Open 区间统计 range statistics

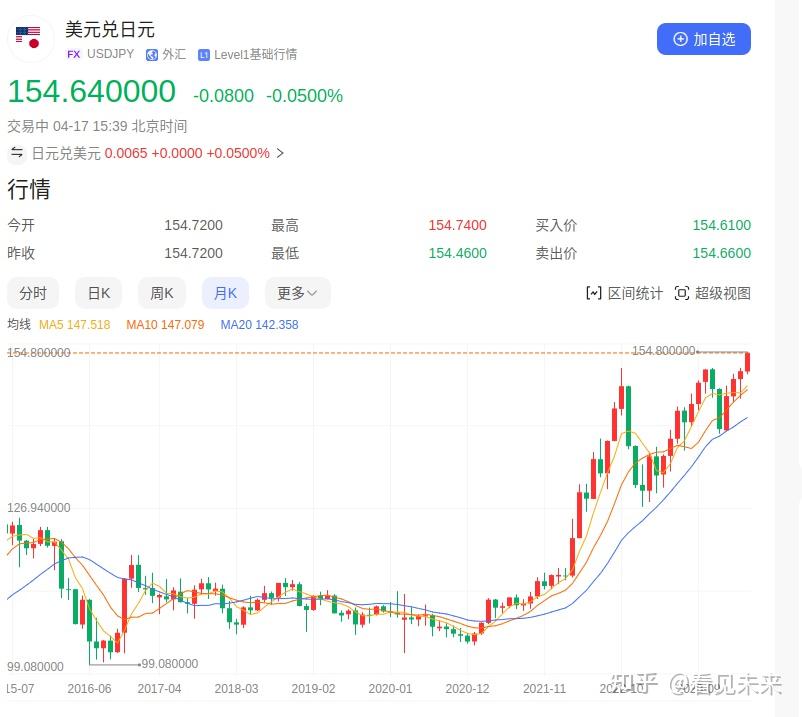[624, 293]
